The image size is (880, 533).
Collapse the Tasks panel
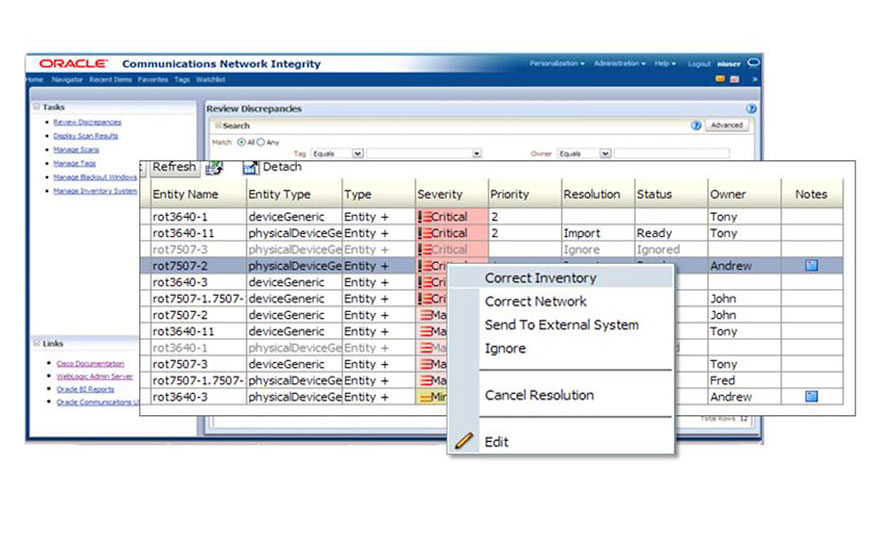click(36, 107)
